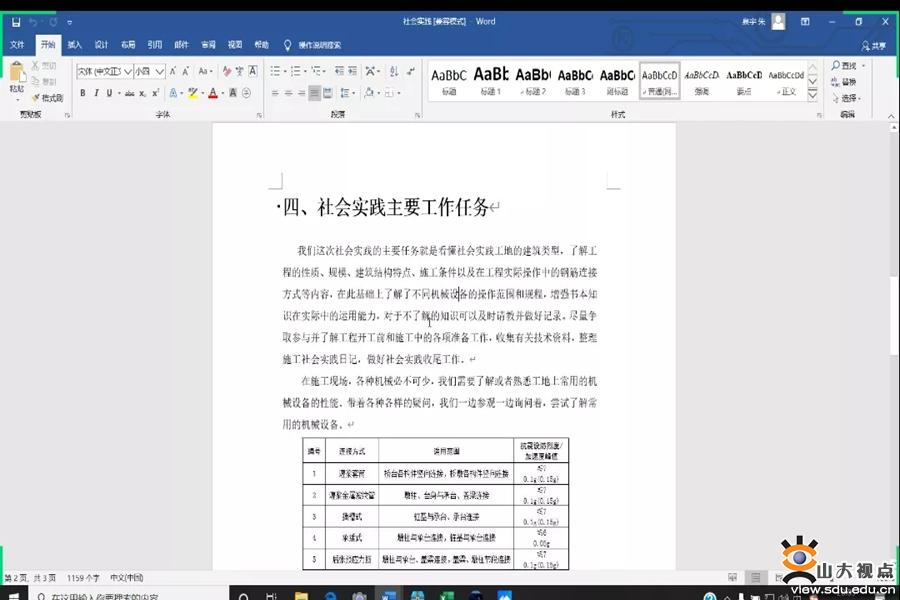Toggle bold formatting
The image size is (900, 600).
coord(82,93)
